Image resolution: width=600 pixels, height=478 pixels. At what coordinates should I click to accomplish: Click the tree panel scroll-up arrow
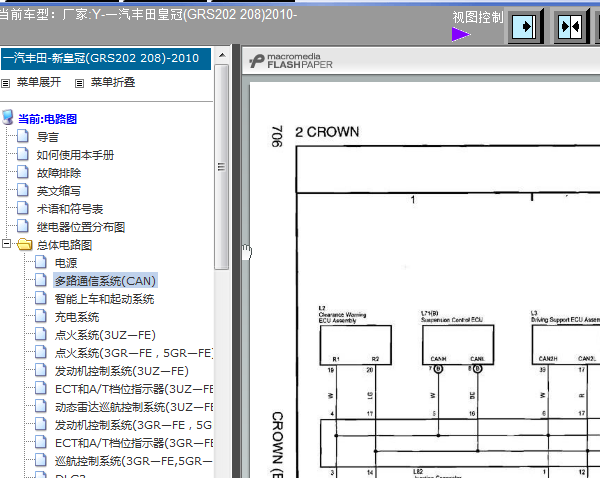click(222, 55)
